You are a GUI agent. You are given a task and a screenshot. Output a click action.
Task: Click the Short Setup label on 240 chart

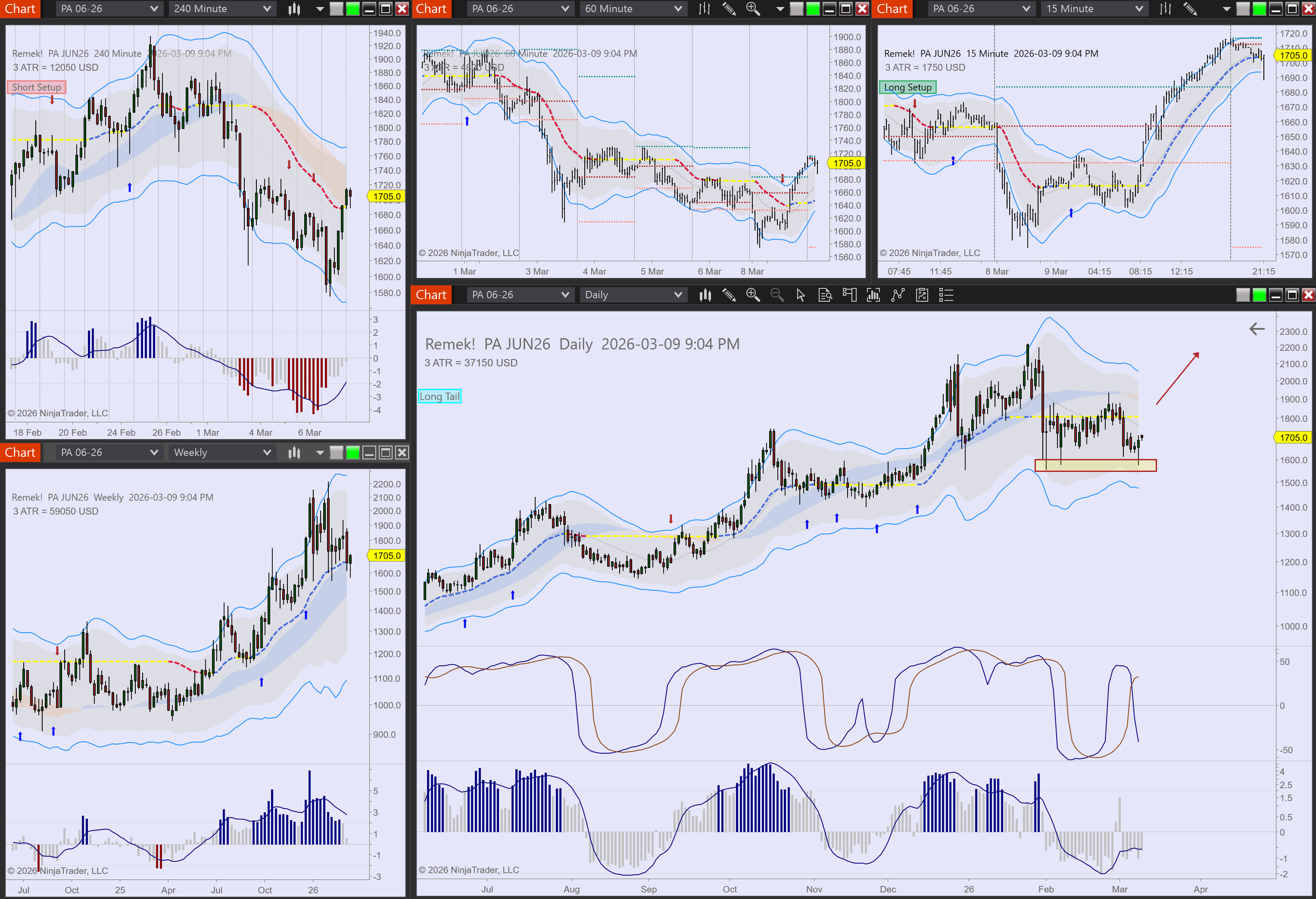(x=37, y=87)
